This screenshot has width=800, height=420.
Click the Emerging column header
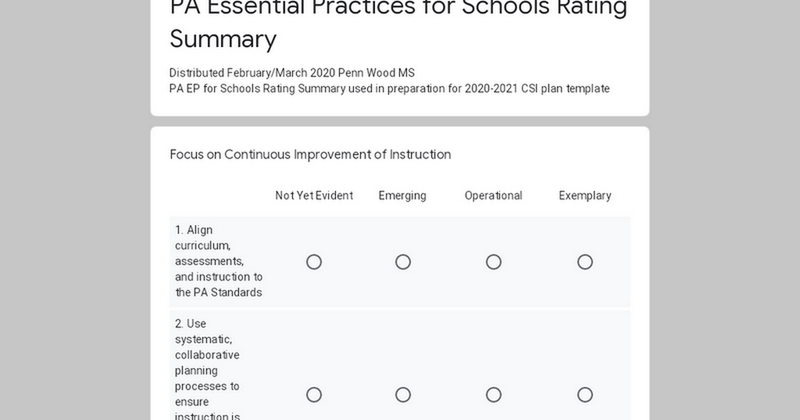[403, 196]
